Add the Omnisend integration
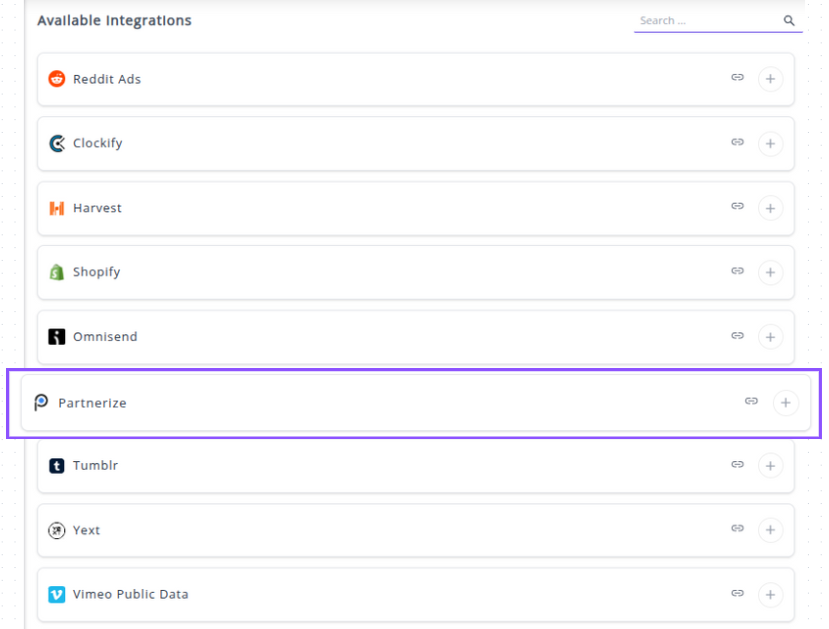829x629 pixels. coord(770,337)
